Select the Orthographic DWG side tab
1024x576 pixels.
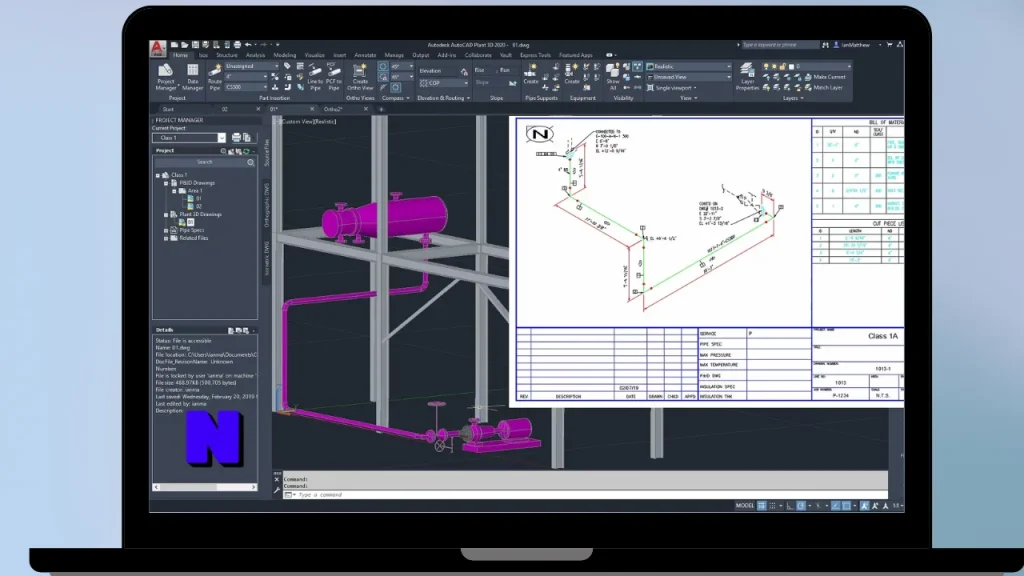(266, 205)
